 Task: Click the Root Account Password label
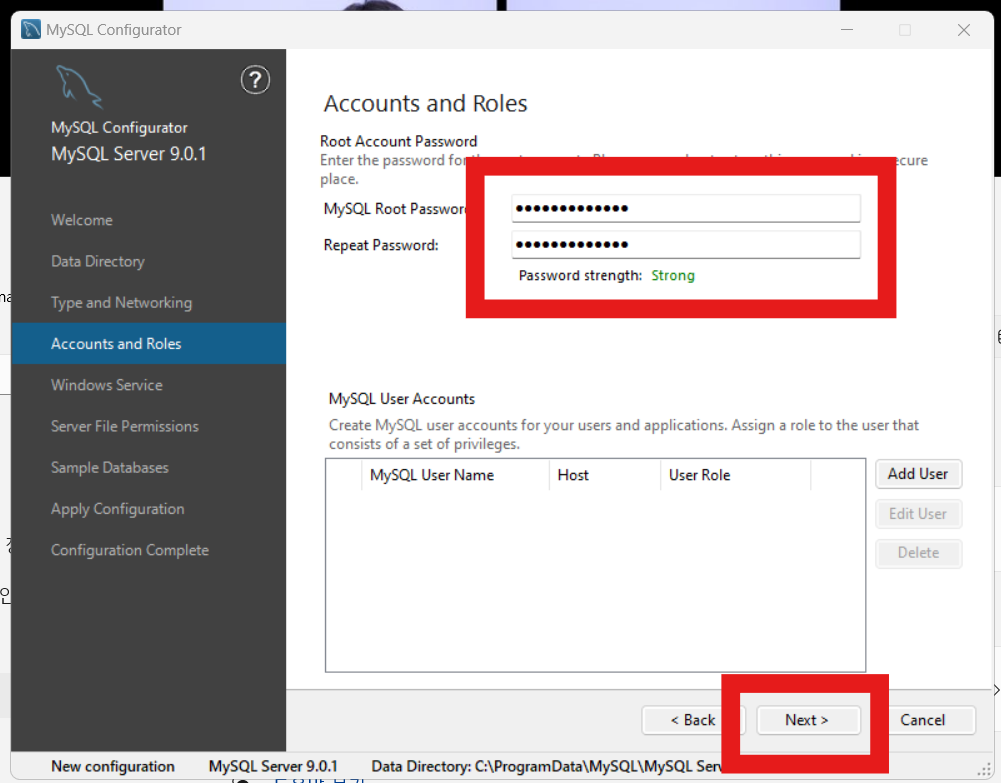point(398,141)
